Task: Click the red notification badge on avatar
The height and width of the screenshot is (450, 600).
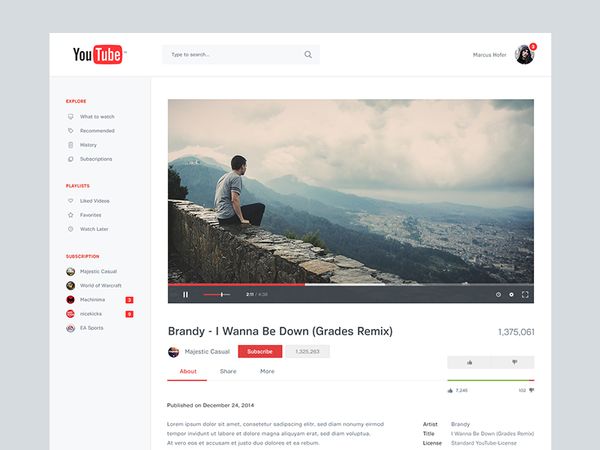Action: [x=533, y=47]
